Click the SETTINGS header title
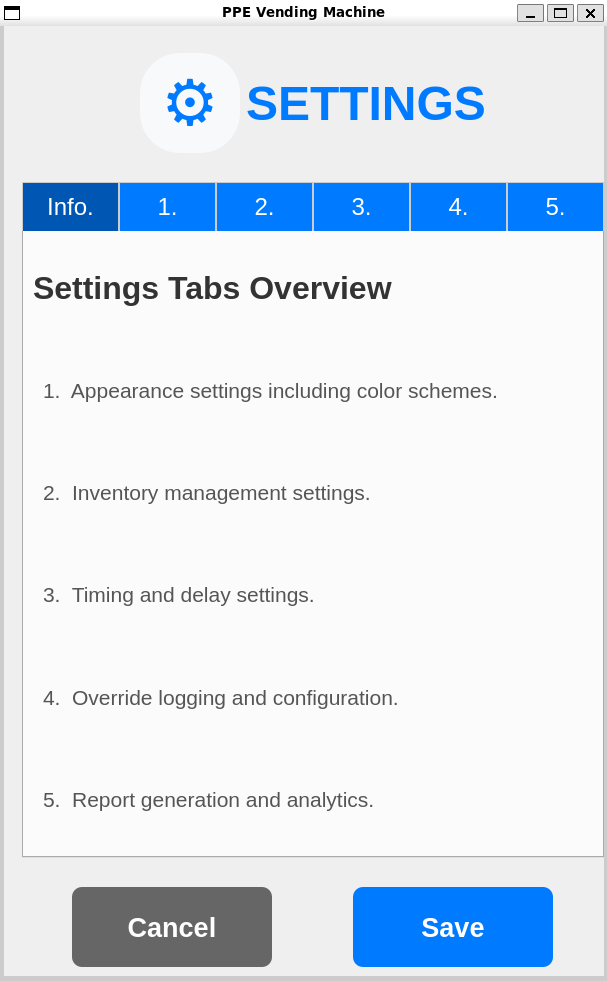 click(365, 104)
